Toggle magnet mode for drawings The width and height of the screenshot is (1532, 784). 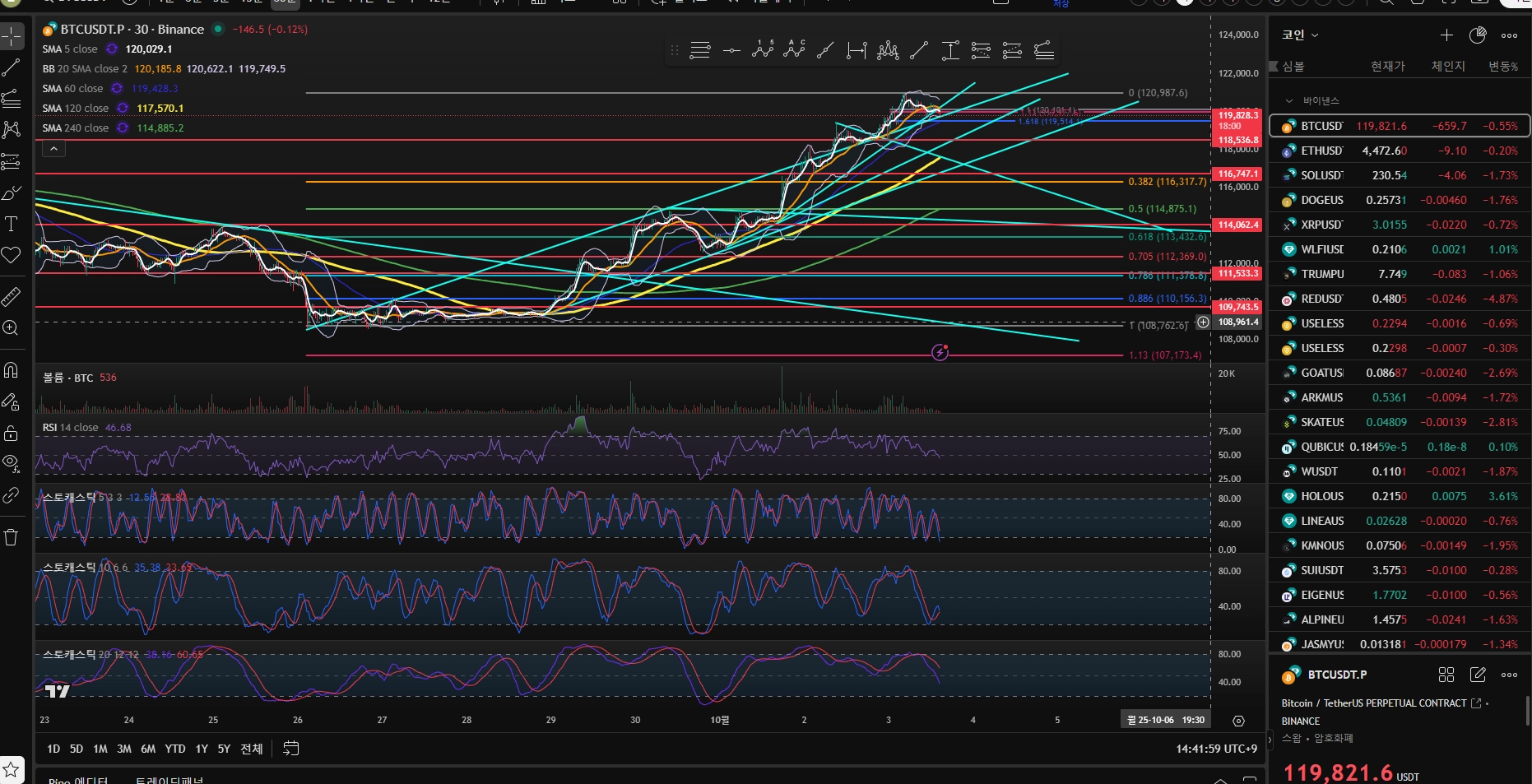point(12,370)
